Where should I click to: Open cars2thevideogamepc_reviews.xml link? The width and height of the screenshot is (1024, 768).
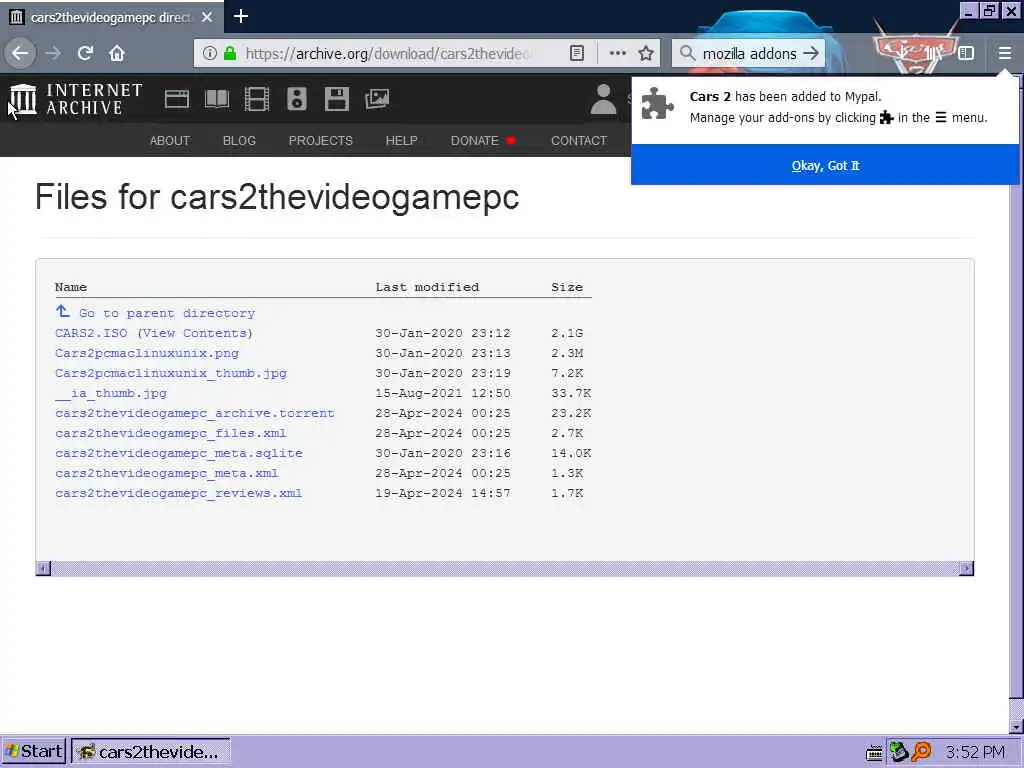178,493
